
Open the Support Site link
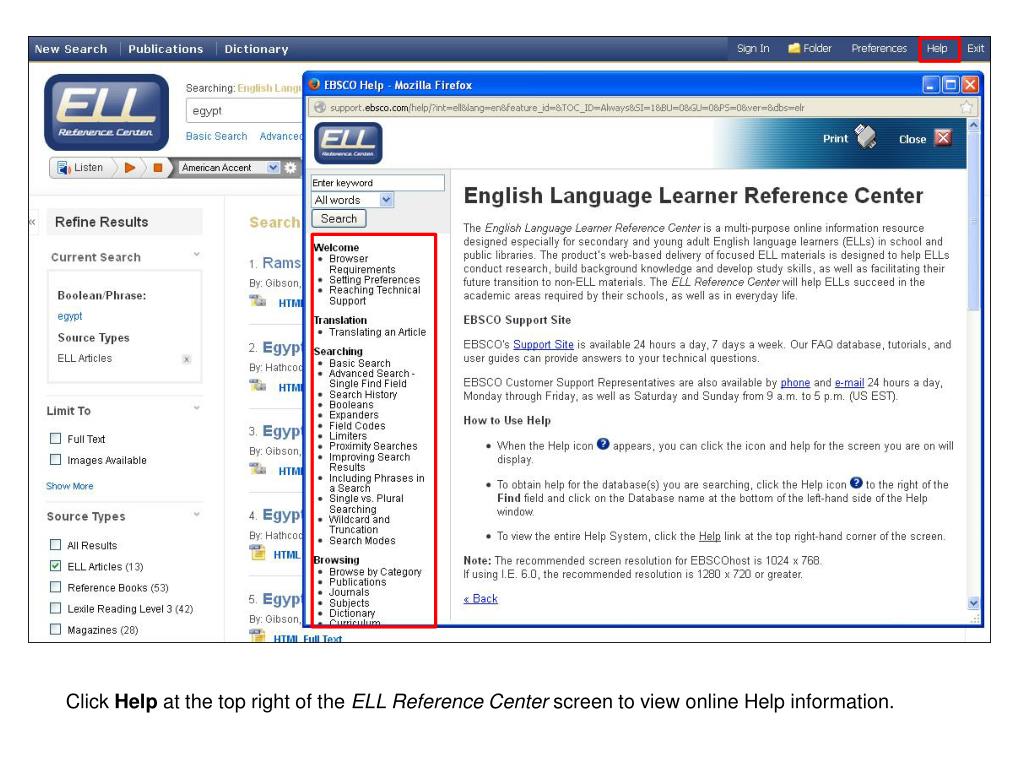[x=543, y=344]
